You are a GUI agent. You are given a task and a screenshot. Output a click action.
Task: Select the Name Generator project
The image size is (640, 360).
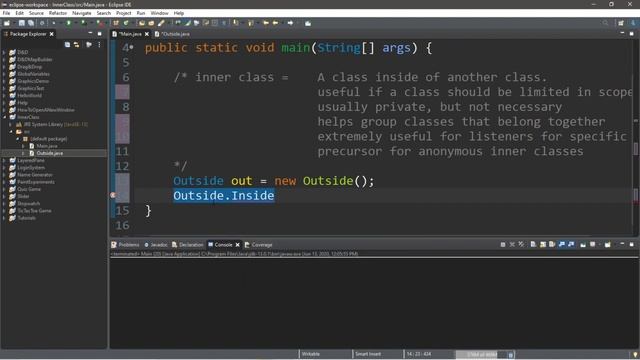[35, 175]
